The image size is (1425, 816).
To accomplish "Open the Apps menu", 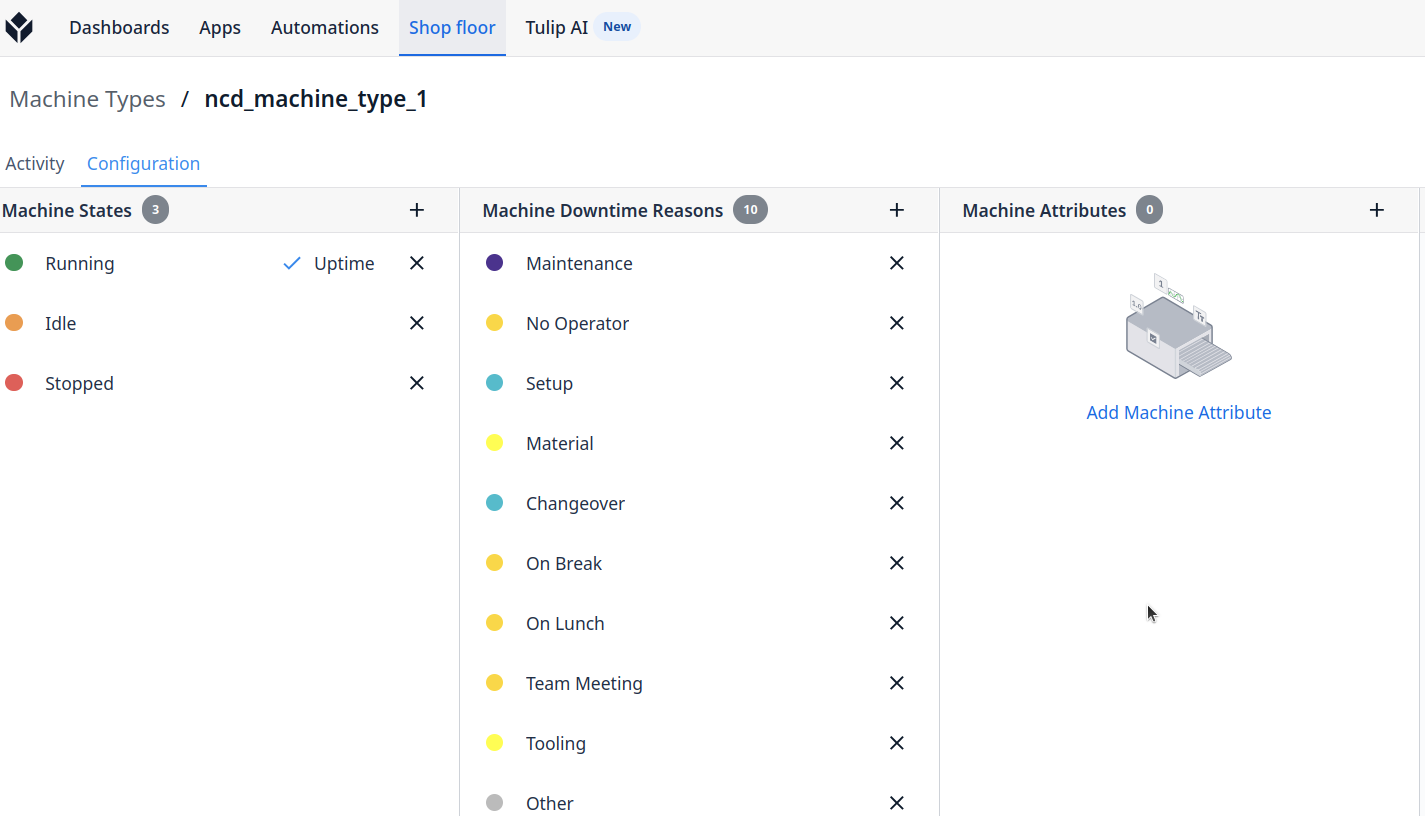I will coord(220,28).
